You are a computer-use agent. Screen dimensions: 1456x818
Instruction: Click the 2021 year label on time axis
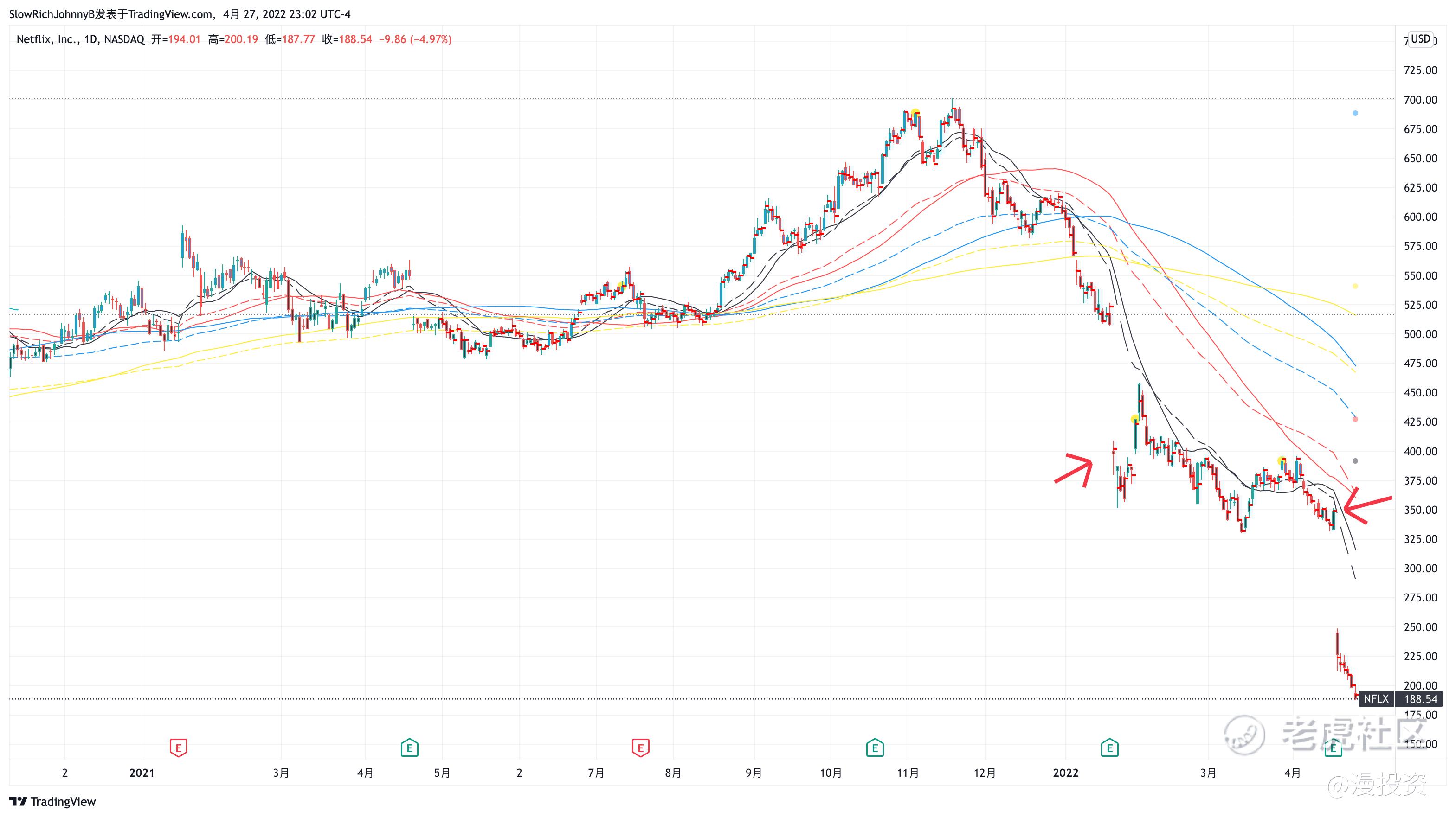142,773
